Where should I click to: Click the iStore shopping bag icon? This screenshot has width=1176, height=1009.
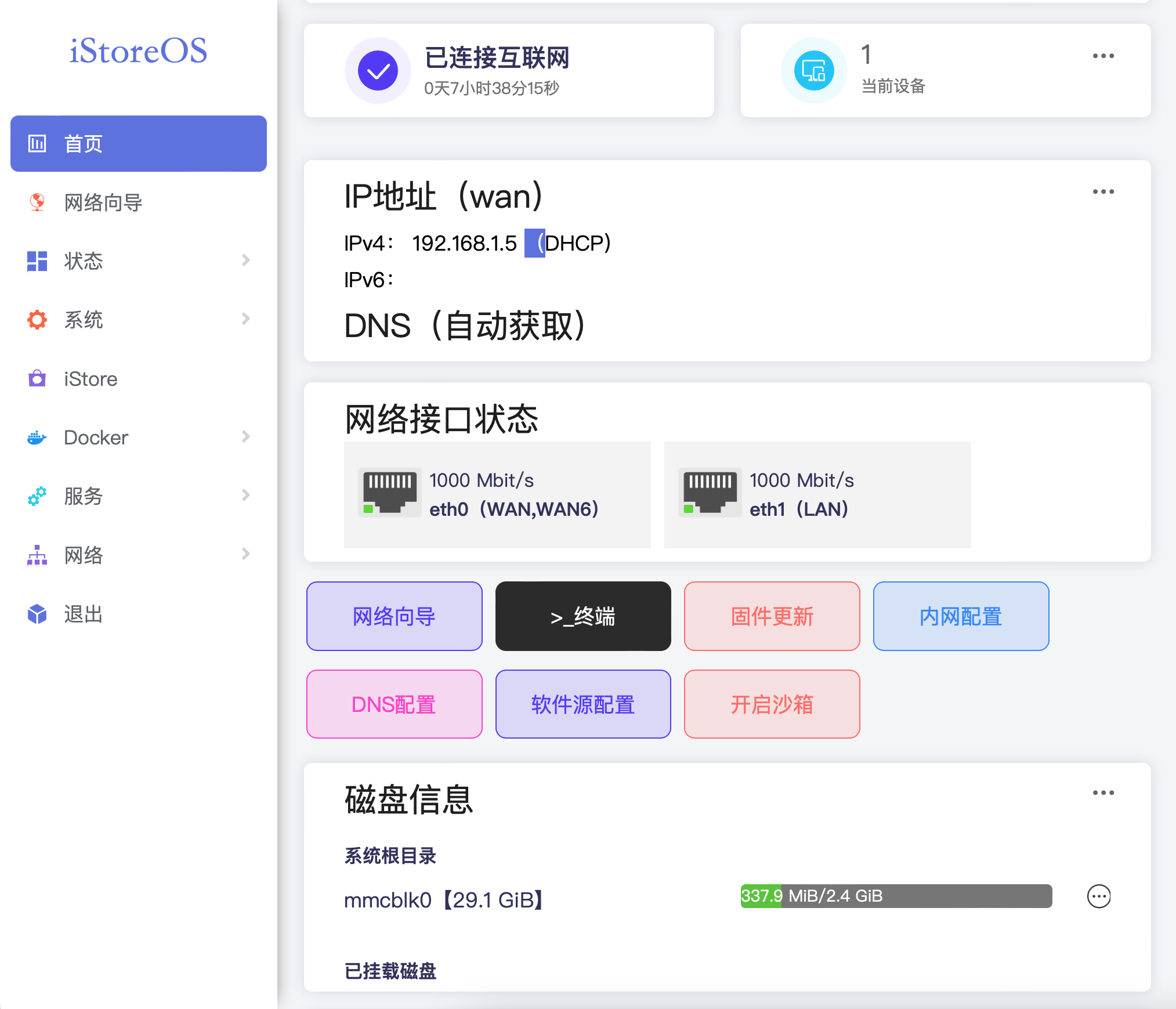pos(37,378)
